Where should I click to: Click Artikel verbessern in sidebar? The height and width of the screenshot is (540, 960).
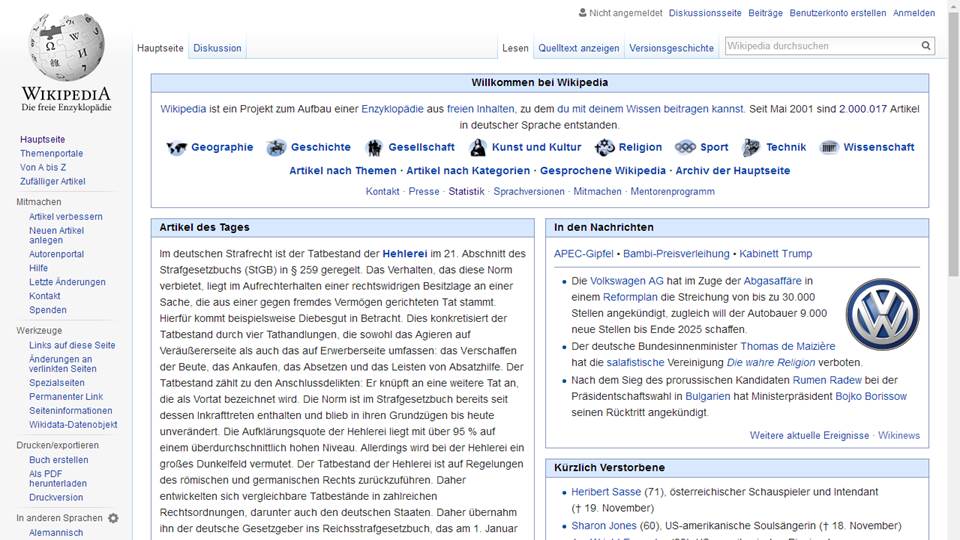pyautogui.click(x=66, y=217)
